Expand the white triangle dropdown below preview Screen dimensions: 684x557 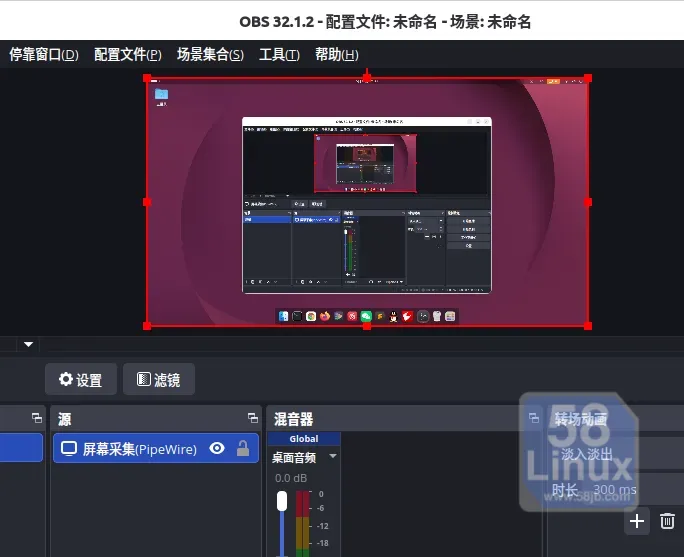[x=28, y=345]
